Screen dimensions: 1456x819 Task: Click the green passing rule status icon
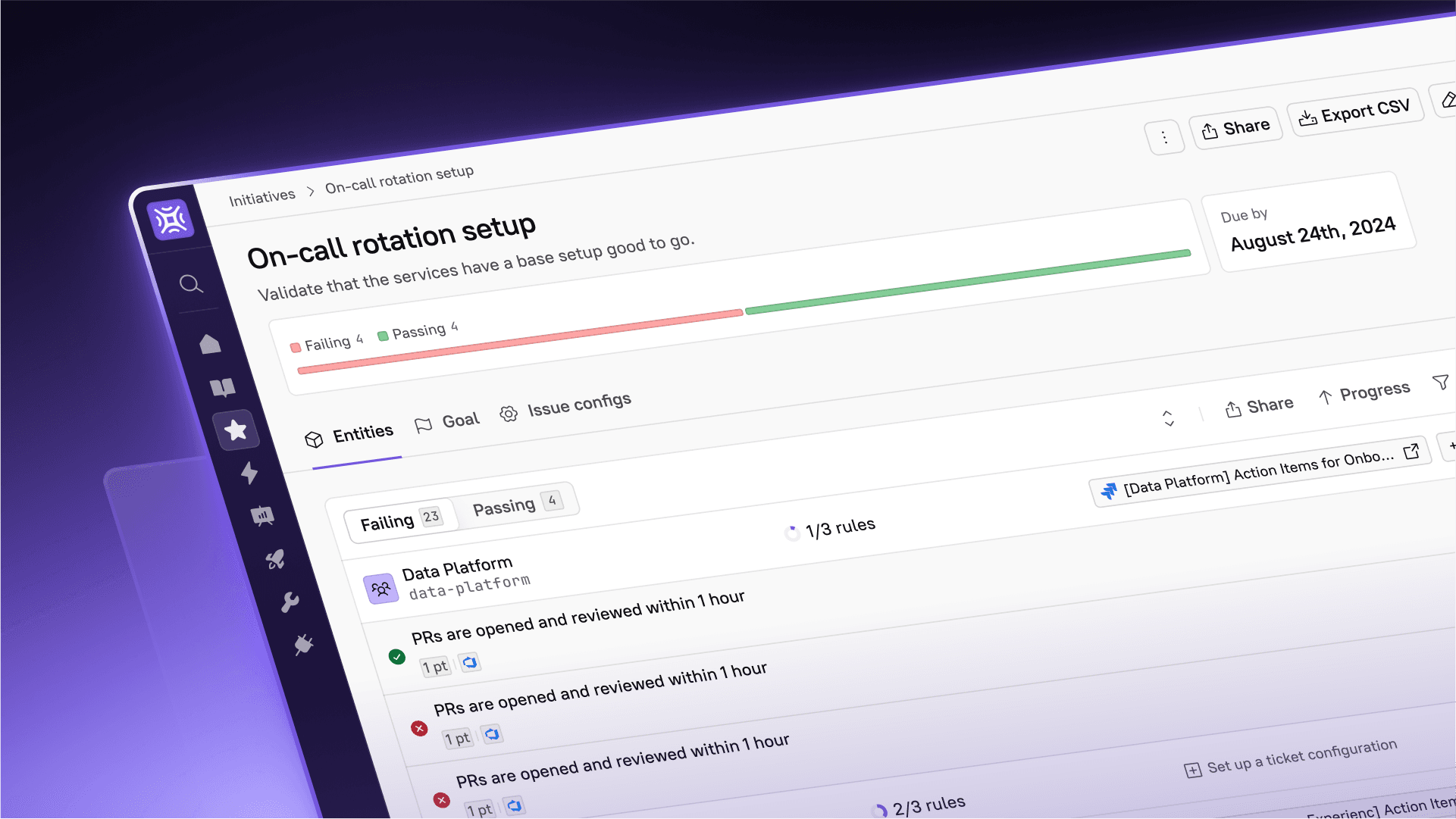[x=396, y=657]
